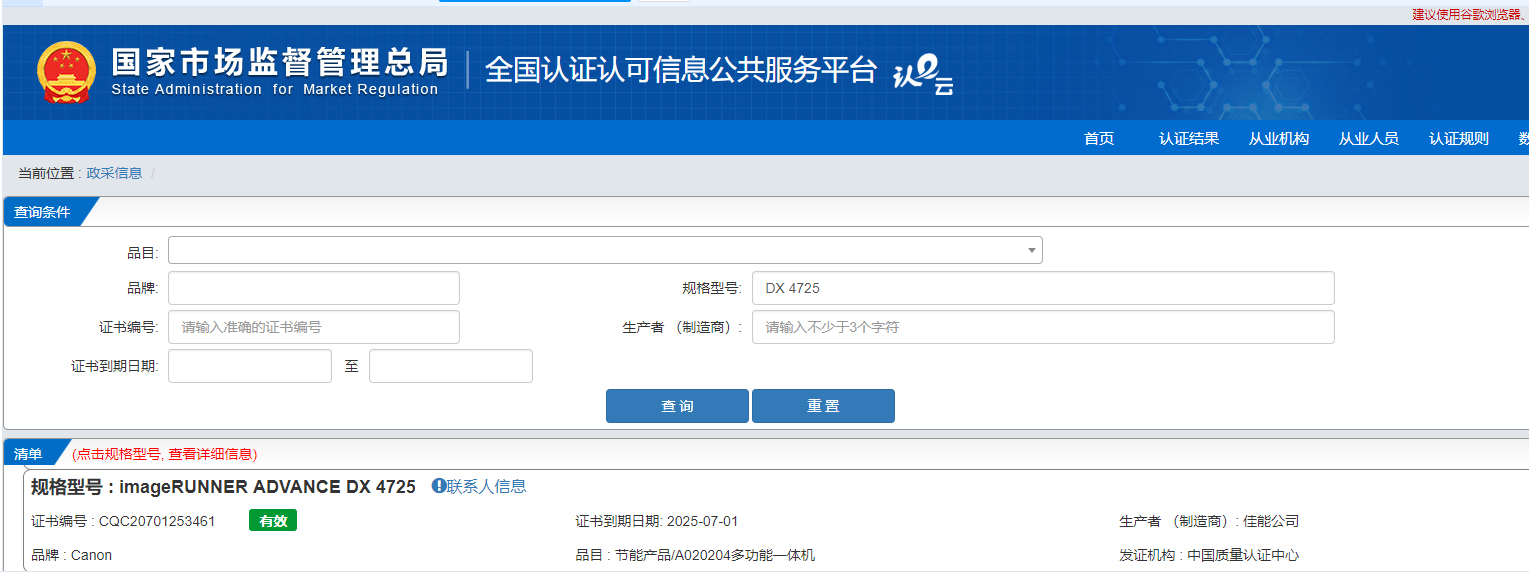Viewport: 1529px width, 572px height.
Task: Open 认证结果 in the navigation bar
Action: coord(1189,139)
